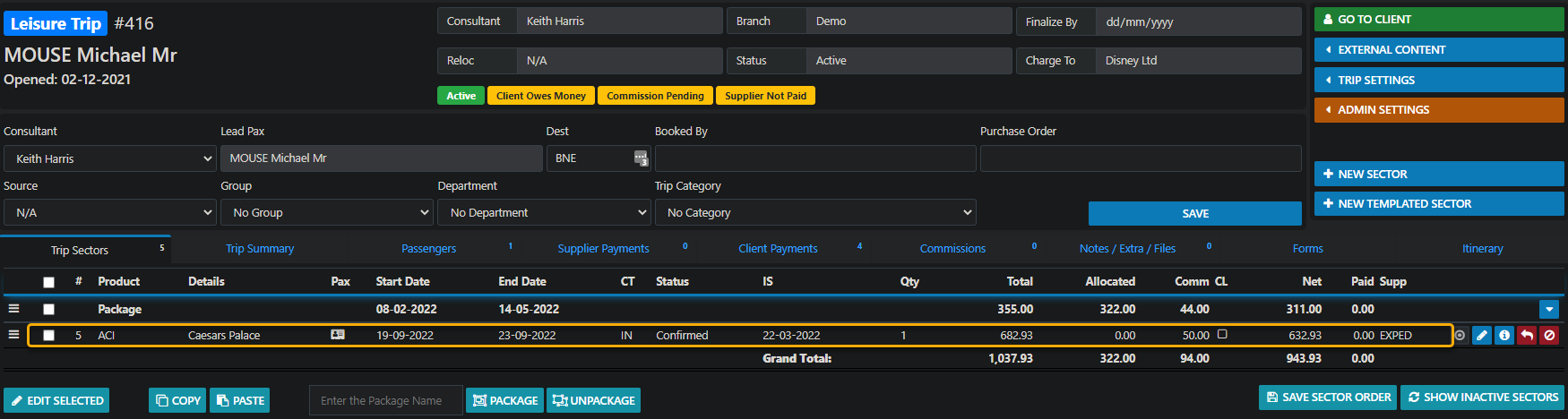Switch to the Passengers tab
The image size is (1568, 419).
coord(429,249)
